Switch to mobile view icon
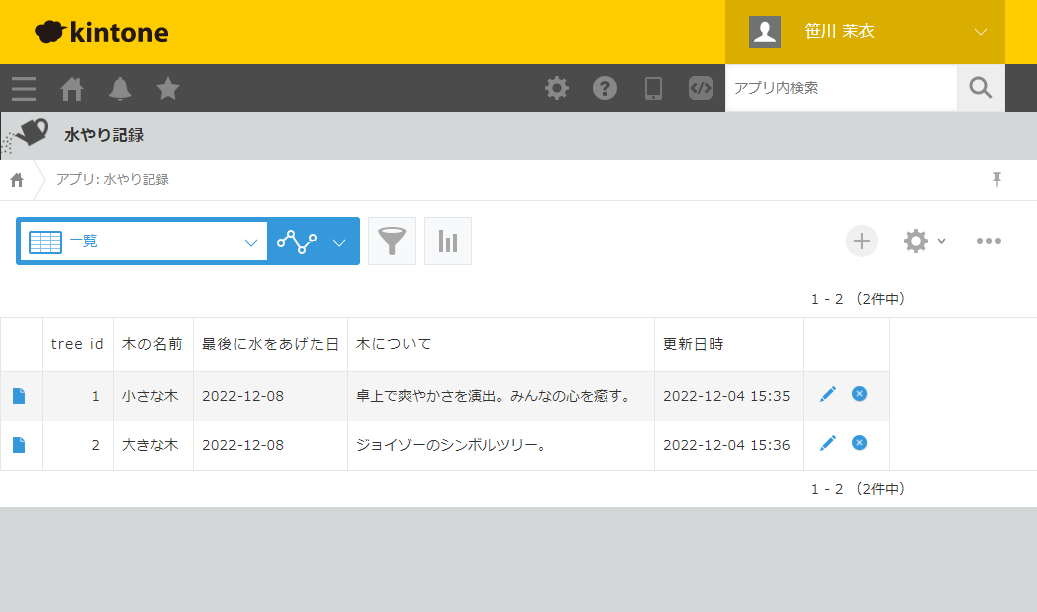The width and height of the screenshot is (1037, 612). 653,88
